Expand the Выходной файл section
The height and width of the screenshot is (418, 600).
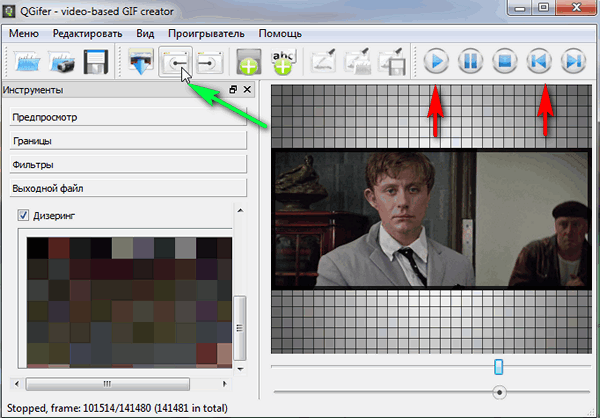pyautogui.click(x=128, y=188)
